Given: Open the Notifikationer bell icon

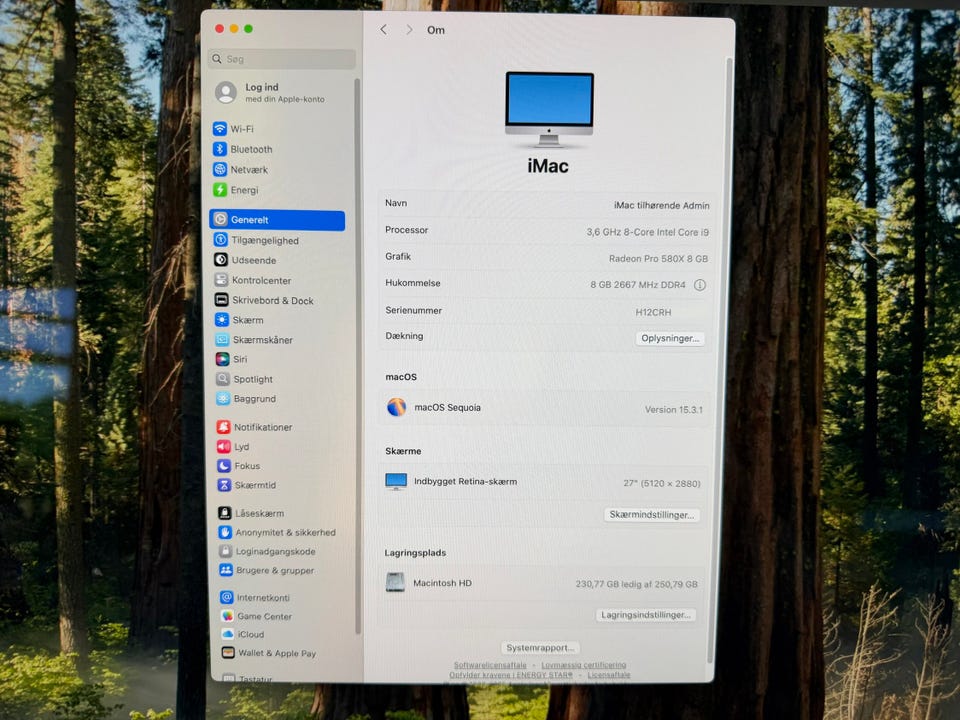Looking at the screenshot, I should [223, 427].
